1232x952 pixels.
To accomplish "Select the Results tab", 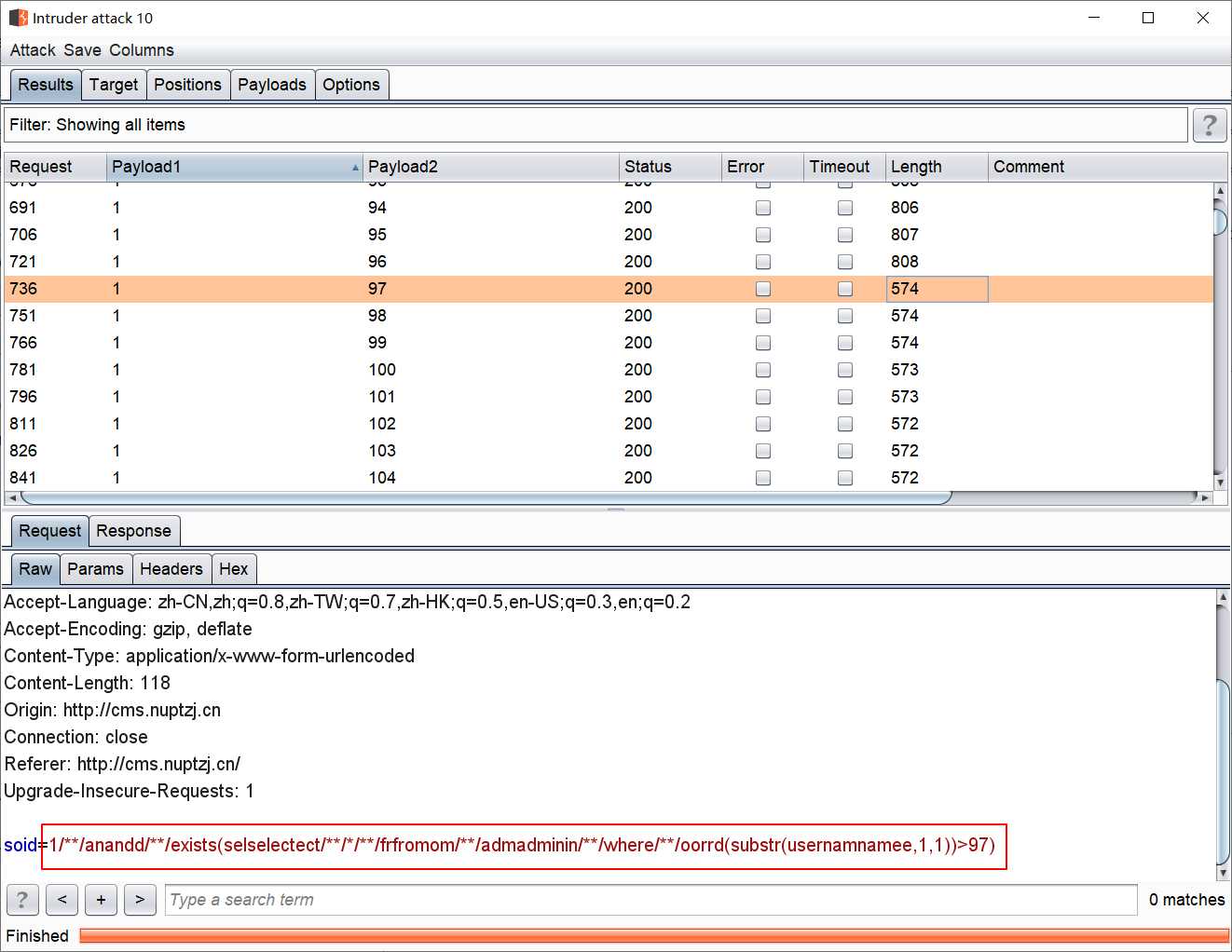I will (46, 85).
